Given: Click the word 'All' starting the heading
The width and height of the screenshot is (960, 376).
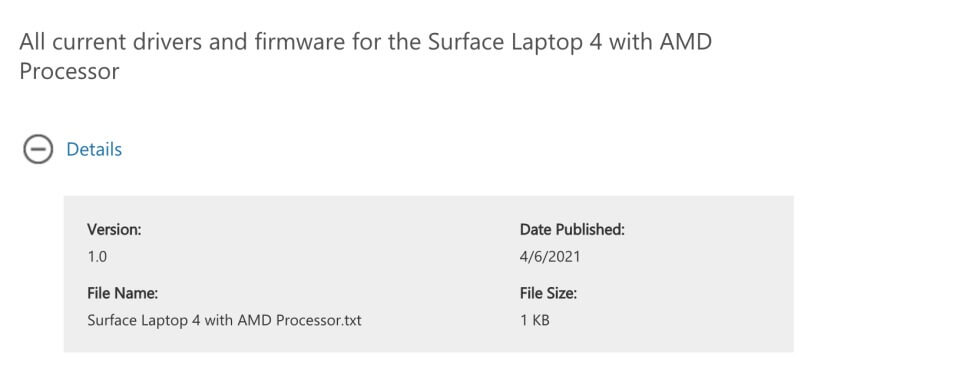Looking at the screenshot, I should pyautogui.click(x=32, y=42).
